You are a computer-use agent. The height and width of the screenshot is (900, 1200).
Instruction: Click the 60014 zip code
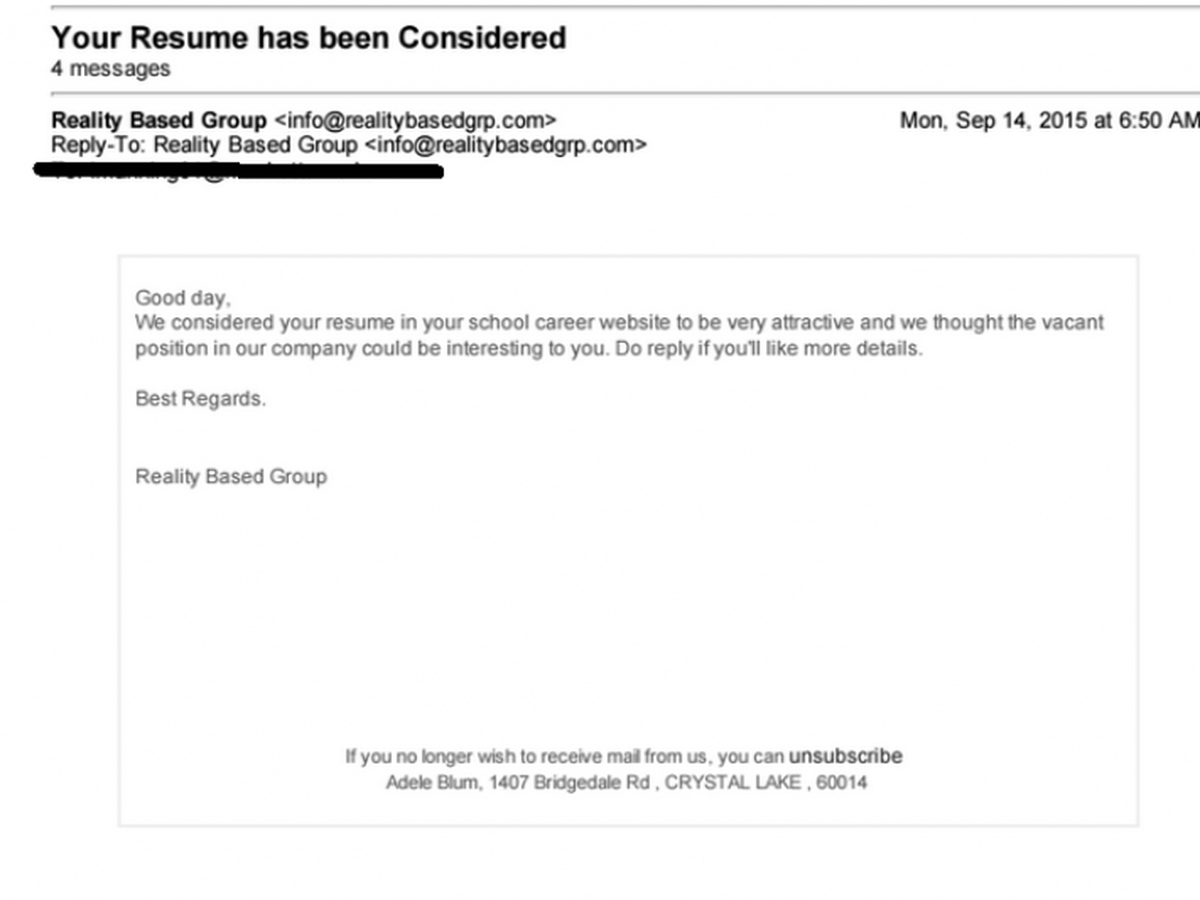(842, 782)
